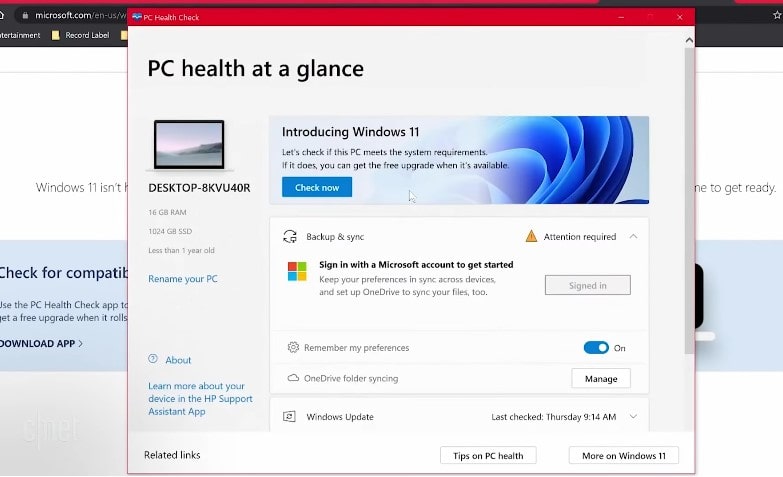The height and width of the screenshot is (477, 783).
Task: Click the Backup & sync icon
Action: click(x=290, y=236)
